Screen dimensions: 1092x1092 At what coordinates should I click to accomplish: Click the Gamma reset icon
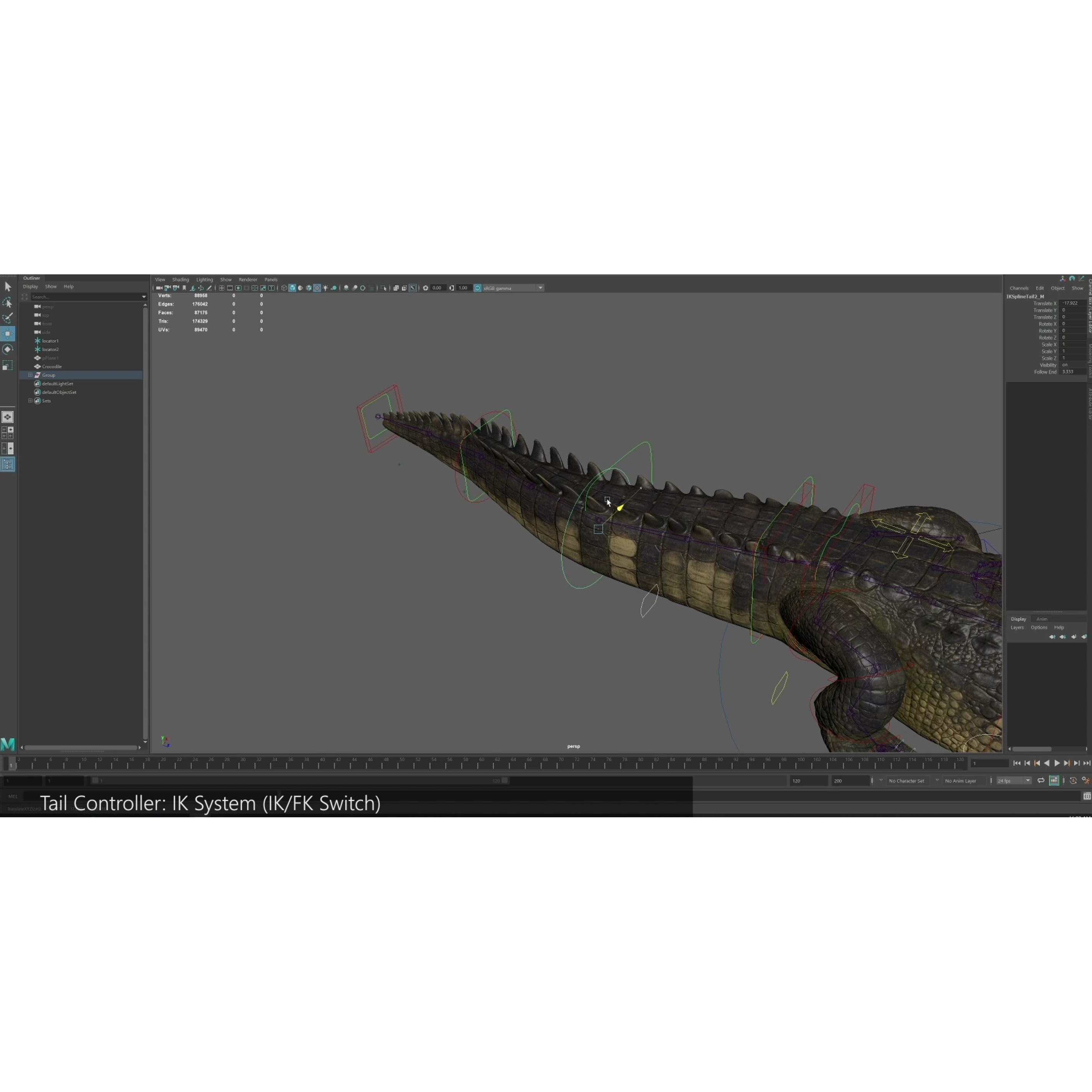click(451, 288)
